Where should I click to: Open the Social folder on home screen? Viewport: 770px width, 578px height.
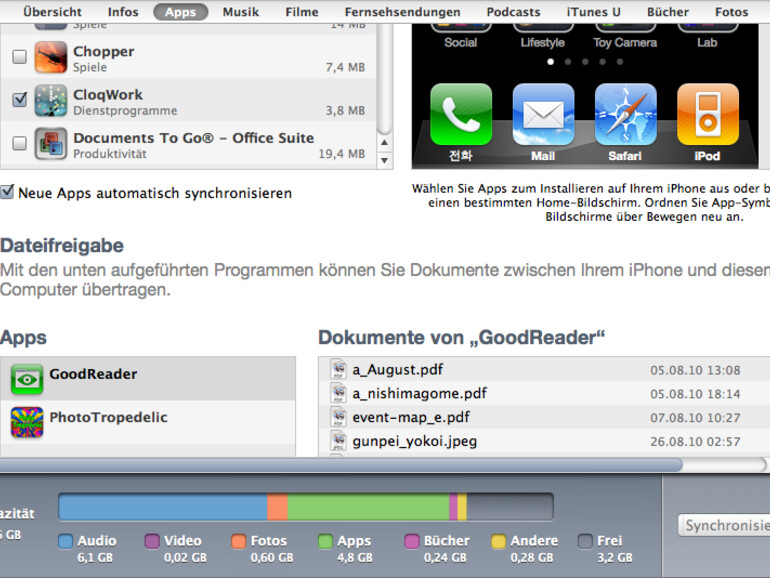(461, 35)
